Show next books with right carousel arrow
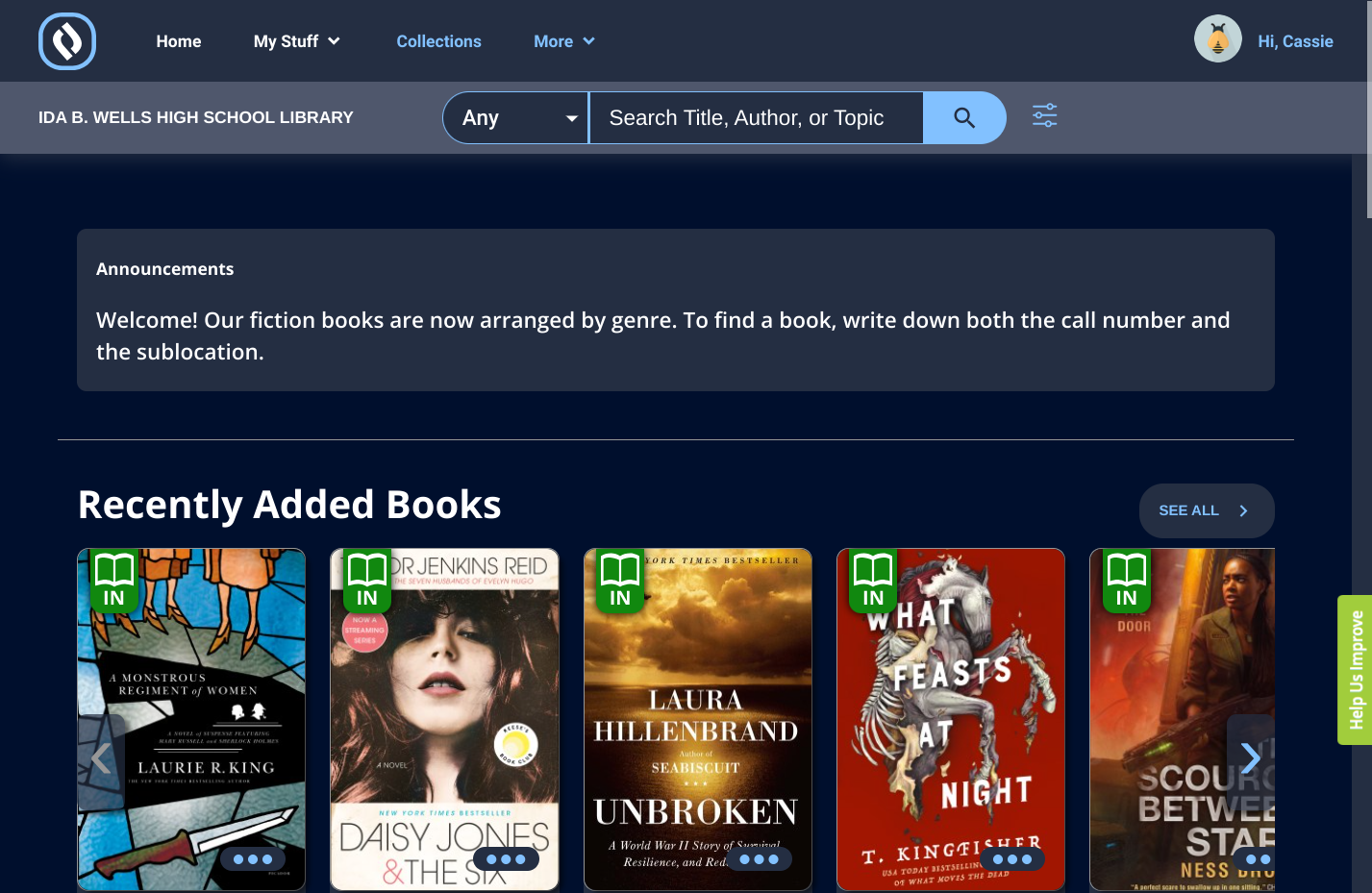Screen dimensions: 1372x893 pyautogui.click(x=1250, y=758)
